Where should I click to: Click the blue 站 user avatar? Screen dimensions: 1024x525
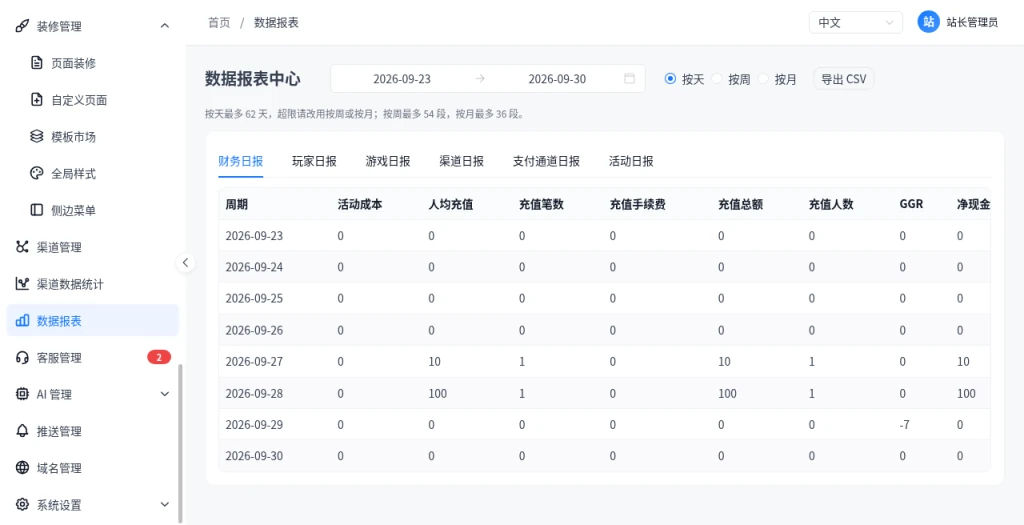[928, 22]
